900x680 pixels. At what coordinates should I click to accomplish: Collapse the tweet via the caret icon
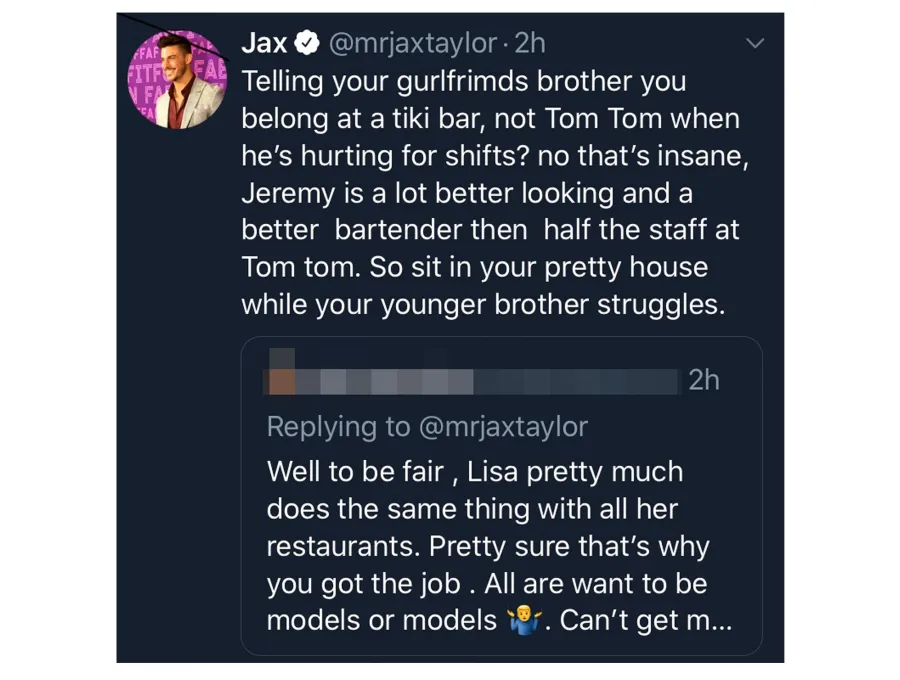755,43
